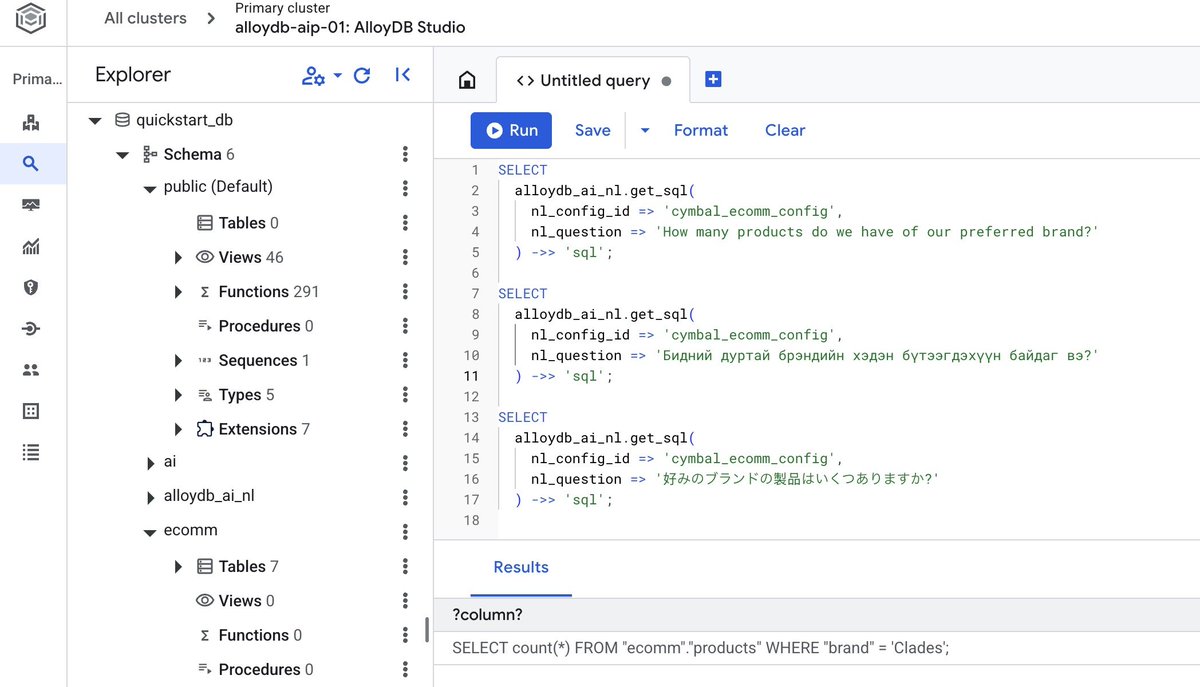
Task: Click editor line 5 closing ->> 'sql'
Action: click(x=564, y=252)
